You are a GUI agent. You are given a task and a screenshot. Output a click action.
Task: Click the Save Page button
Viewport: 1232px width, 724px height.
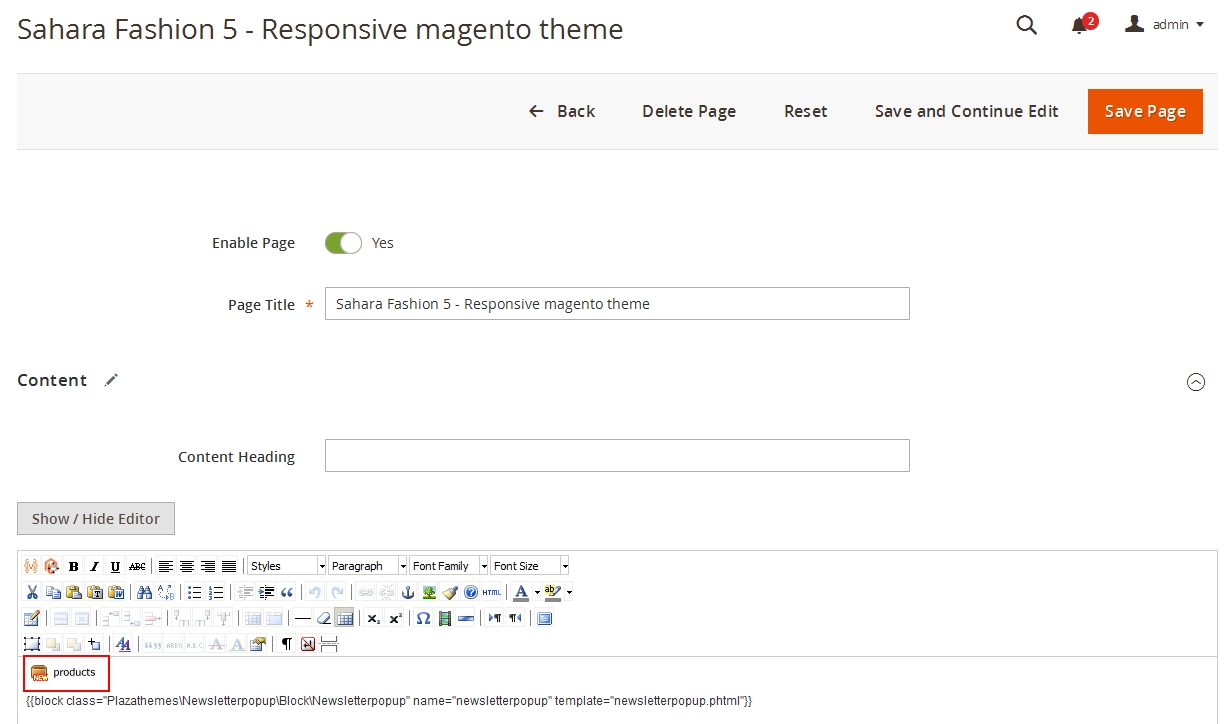point(1145,111)
